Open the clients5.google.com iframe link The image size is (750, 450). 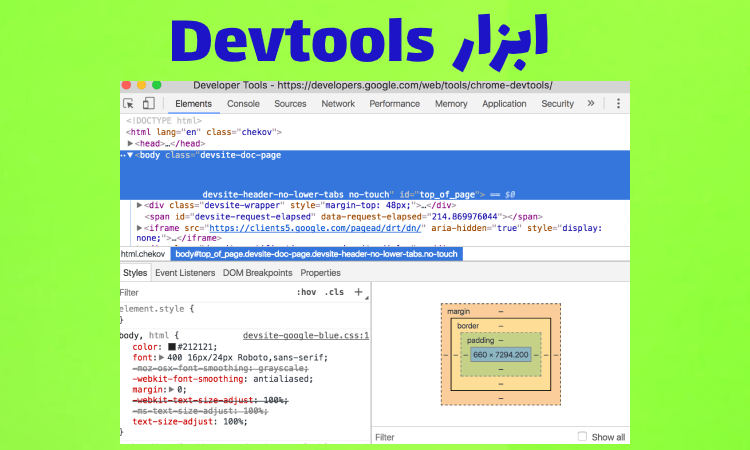[315, 228]
